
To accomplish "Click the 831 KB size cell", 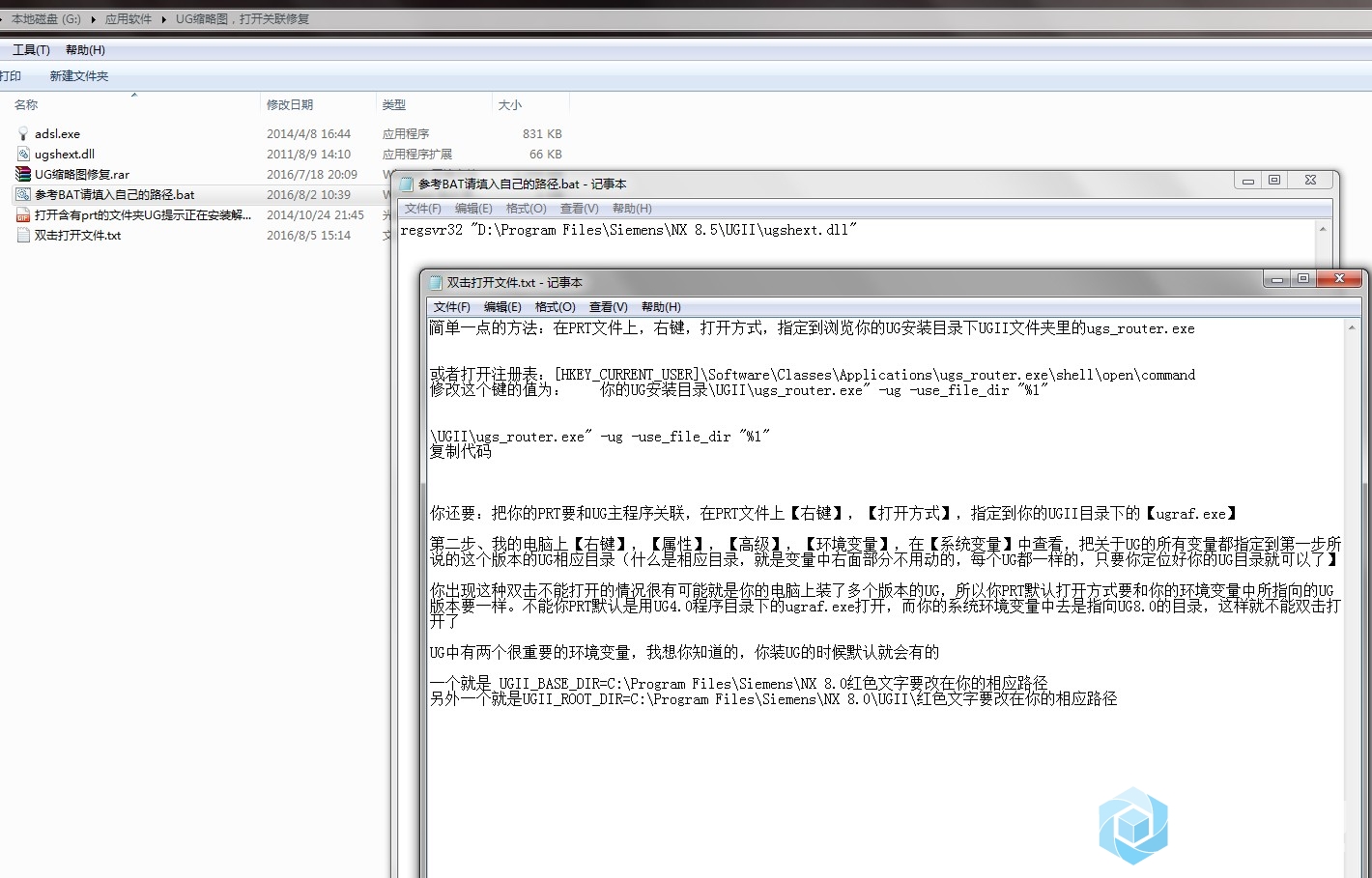I will coord(542,134).
